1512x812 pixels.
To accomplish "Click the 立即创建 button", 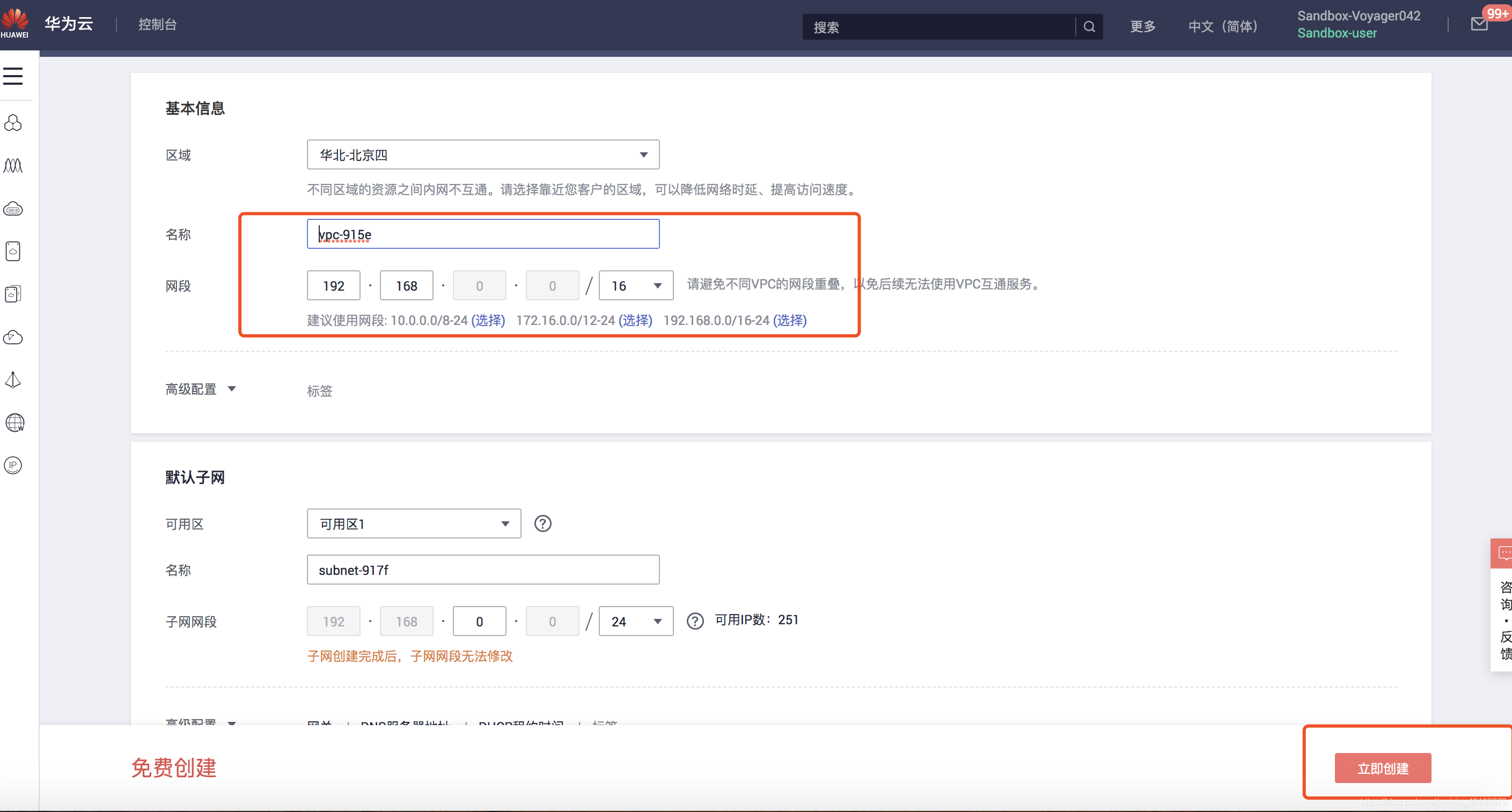I will click(x=1382, y=768).
